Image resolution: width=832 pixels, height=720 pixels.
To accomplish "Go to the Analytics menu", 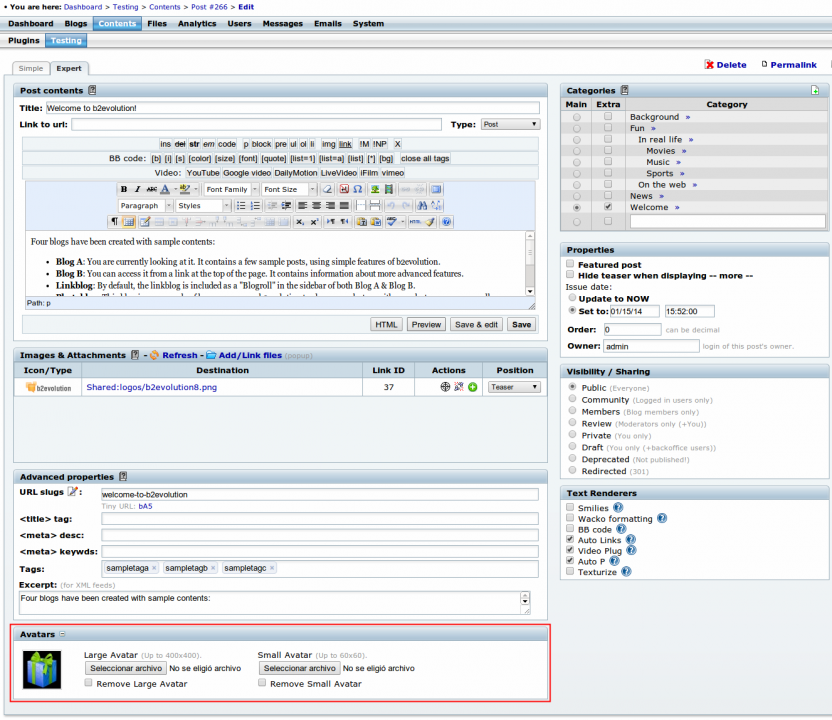I will (x=197, y=24).
